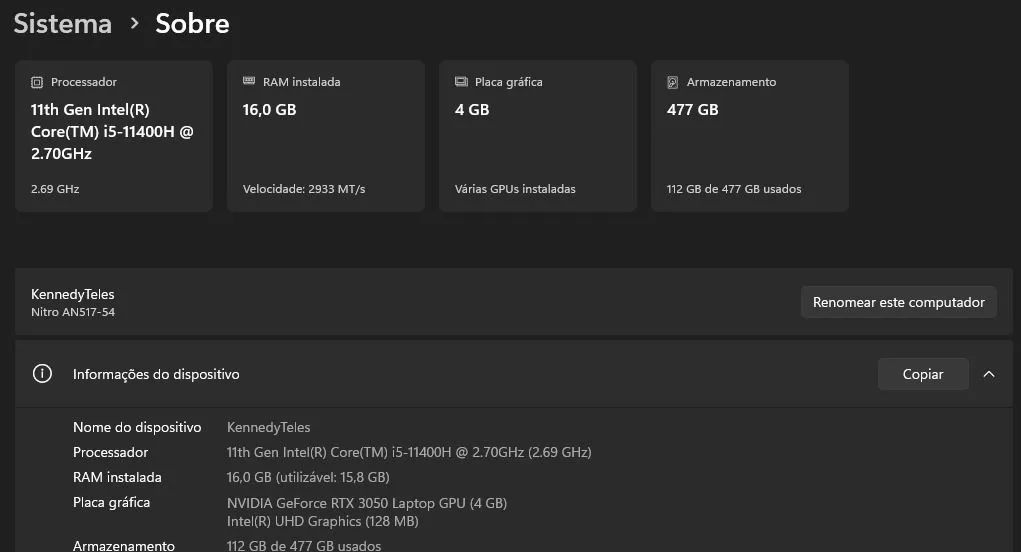Viewport: 1021px width, 552px height.
Task: Click the Armazenamento drive icon
Action: click(x=673, y=82)
